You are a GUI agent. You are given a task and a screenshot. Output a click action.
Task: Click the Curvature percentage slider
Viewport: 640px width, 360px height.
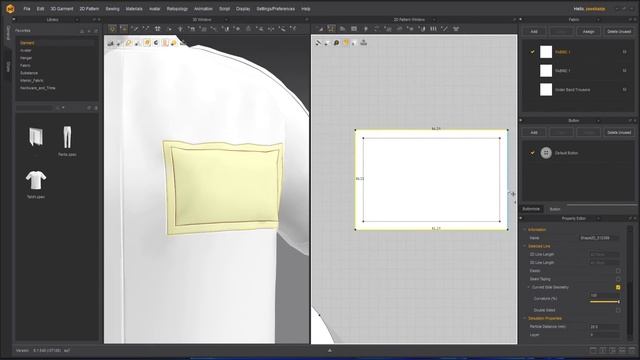(x=605, y=302)
